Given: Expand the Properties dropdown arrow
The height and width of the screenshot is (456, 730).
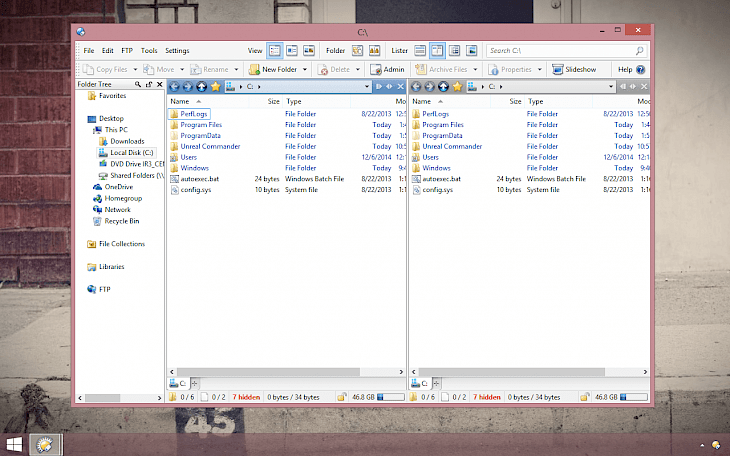Looking at the screenshot, I should coord(540,69).
